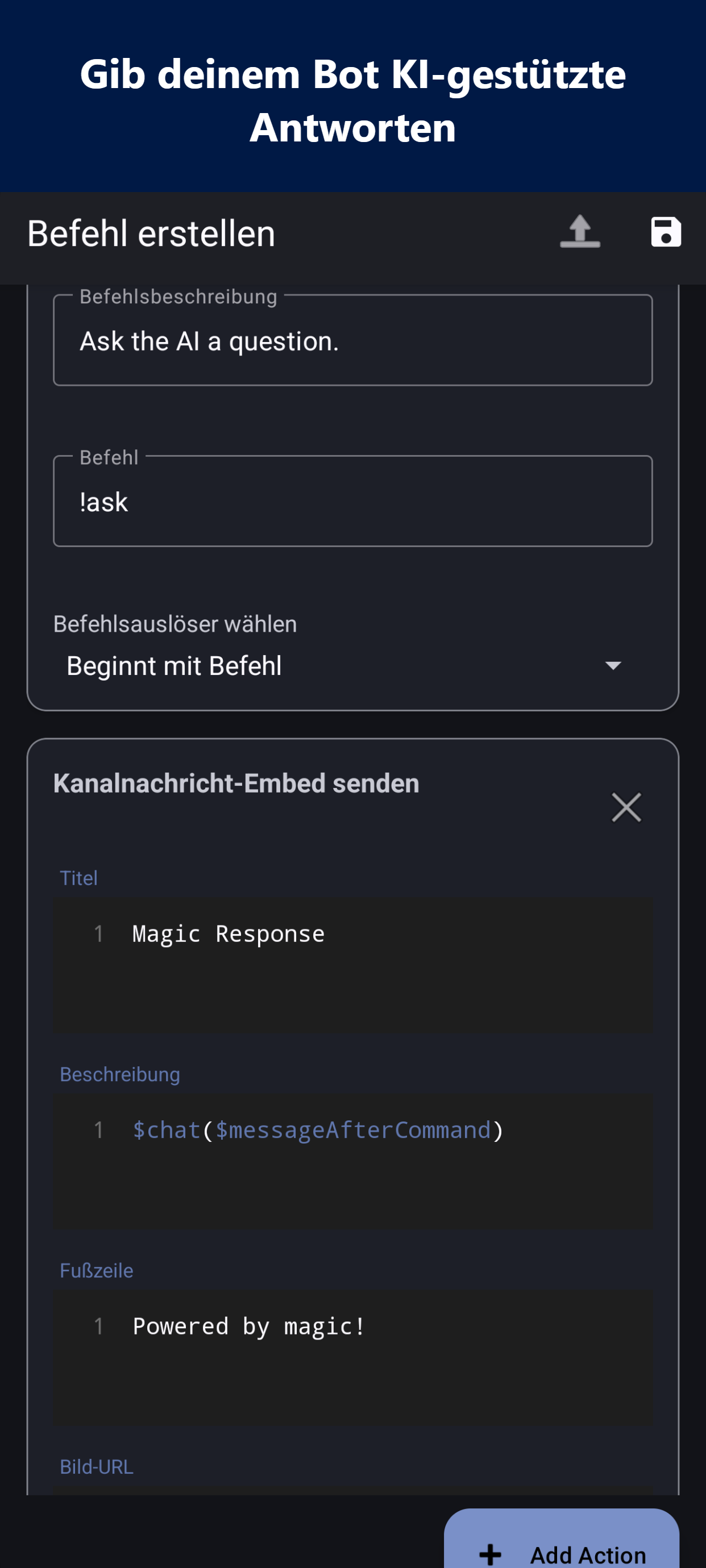Click line number 1 in Titel editor
Screen dimensions: 706x1568
tap(98, 934)
